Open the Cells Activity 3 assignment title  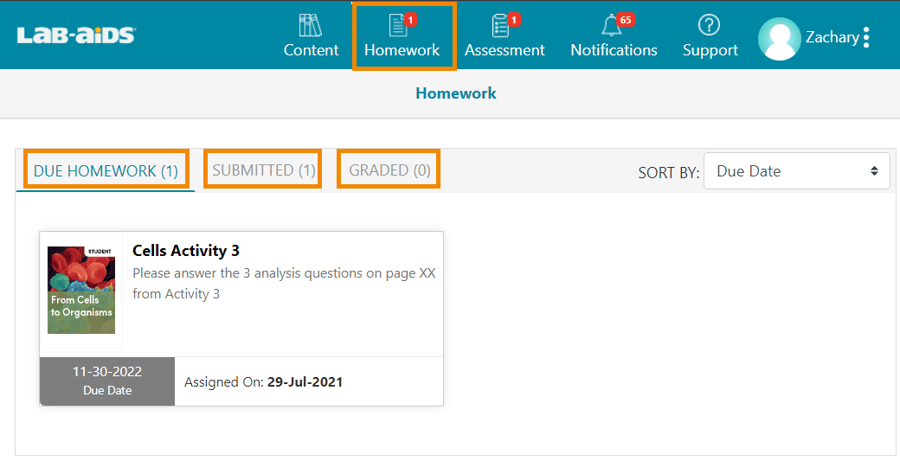pos(186,251)
